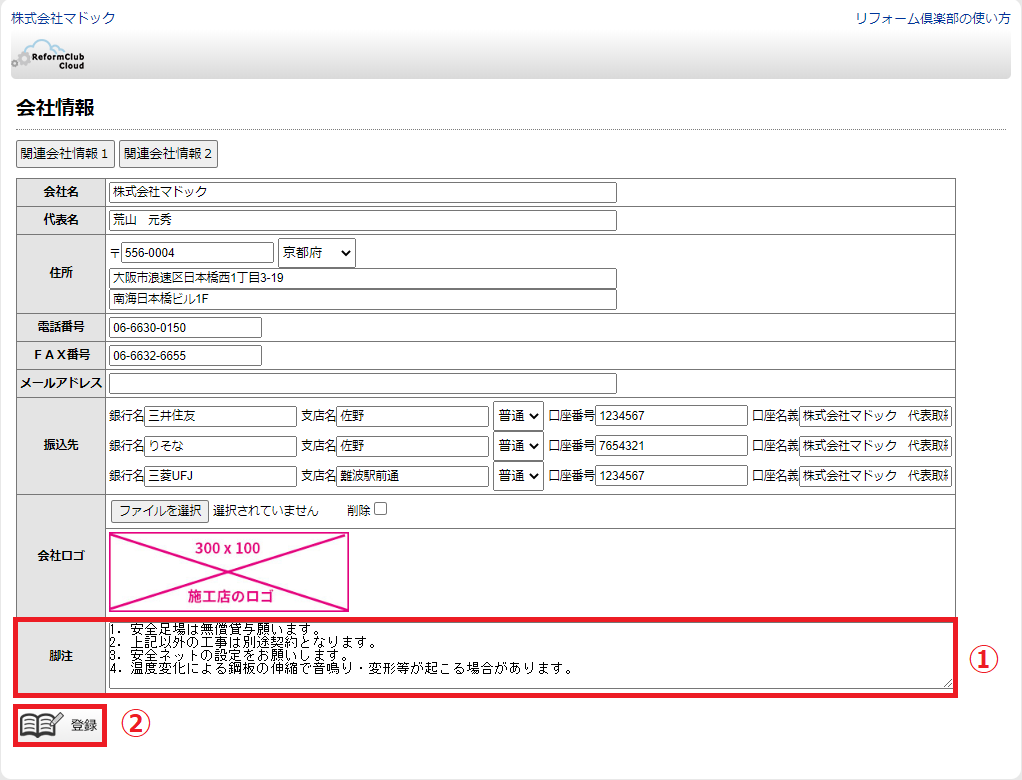The width and height of the screenshot is (1022, 780).
Task: Click into the 会社名 input field
Action: click(362, 192)
